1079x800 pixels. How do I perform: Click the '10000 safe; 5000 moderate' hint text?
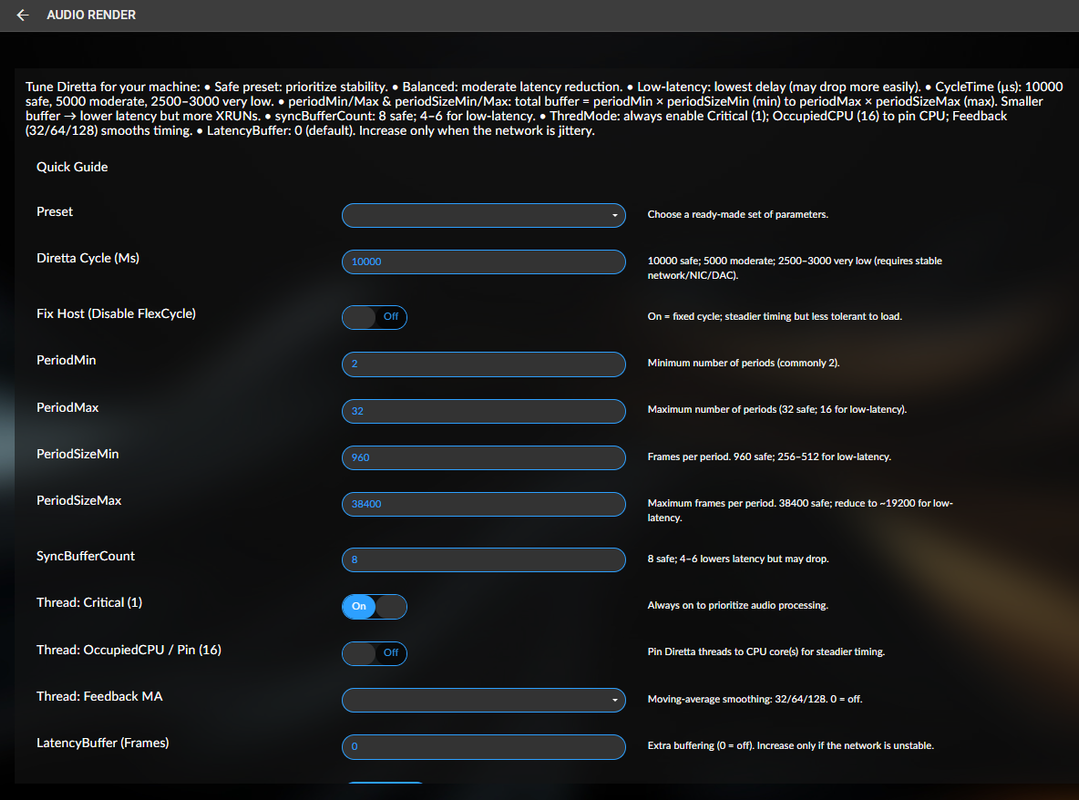pyautogui.click(x=795, y=268)
